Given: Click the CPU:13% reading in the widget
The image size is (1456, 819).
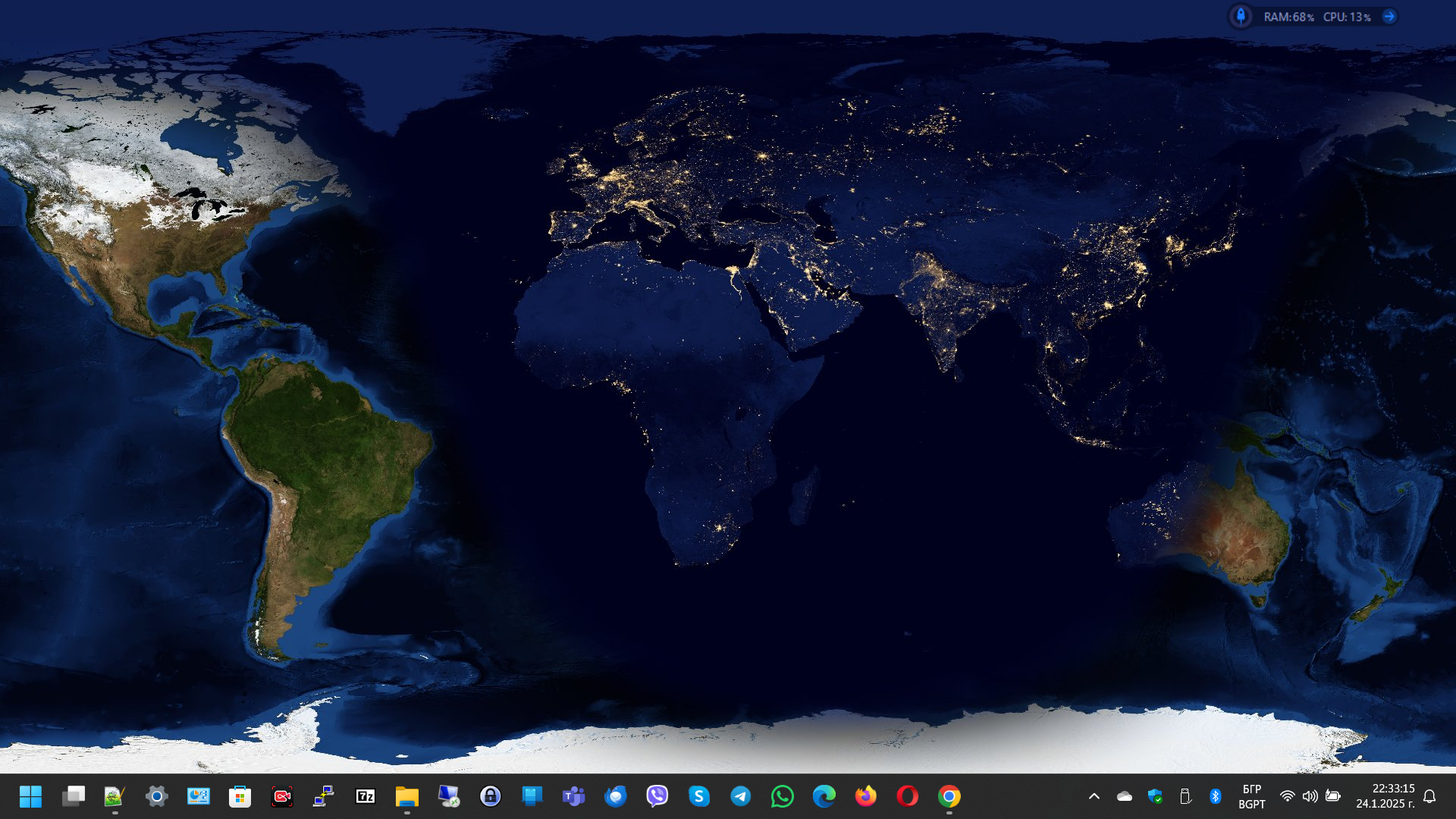Looking at the screenshot, I should click(x=1347, y=17).
